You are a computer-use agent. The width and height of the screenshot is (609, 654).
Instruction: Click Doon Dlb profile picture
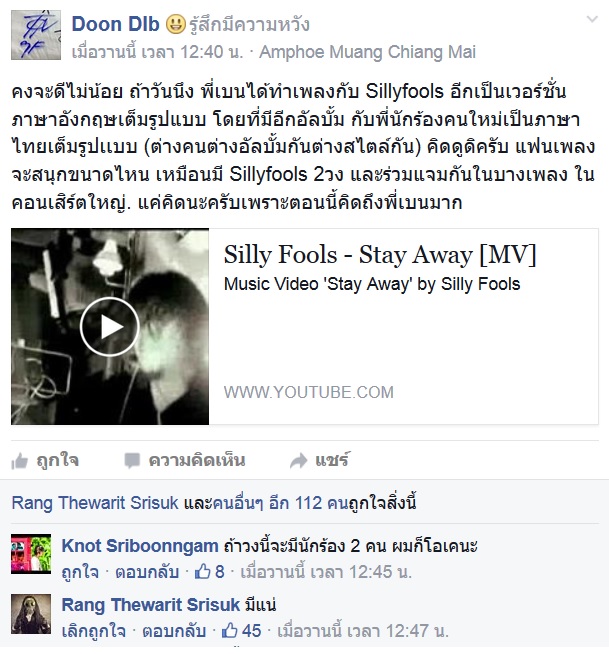36,35
